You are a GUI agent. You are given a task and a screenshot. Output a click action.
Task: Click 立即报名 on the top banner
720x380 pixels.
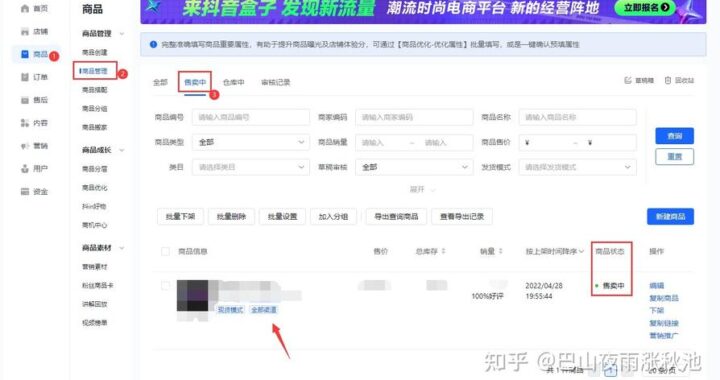[646, 8]
